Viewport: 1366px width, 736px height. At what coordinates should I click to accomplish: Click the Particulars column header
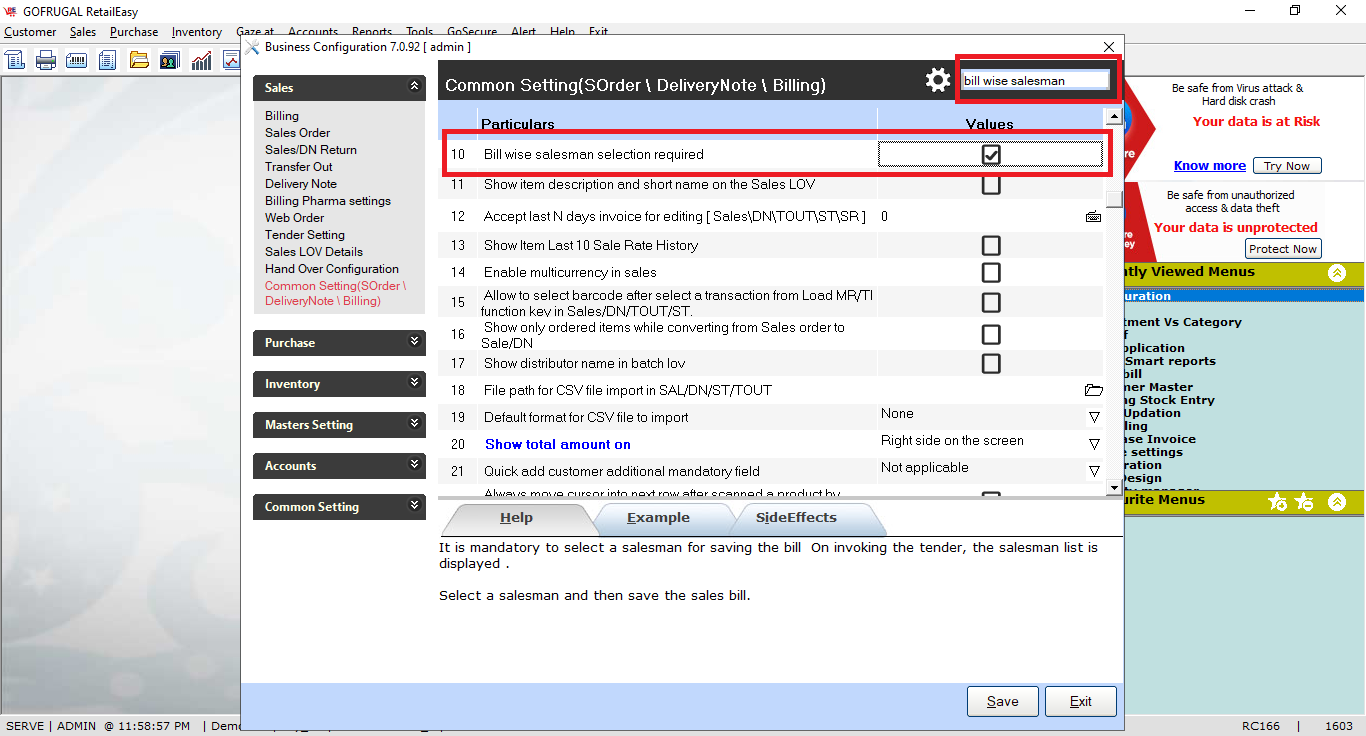(x=518, y=124)
